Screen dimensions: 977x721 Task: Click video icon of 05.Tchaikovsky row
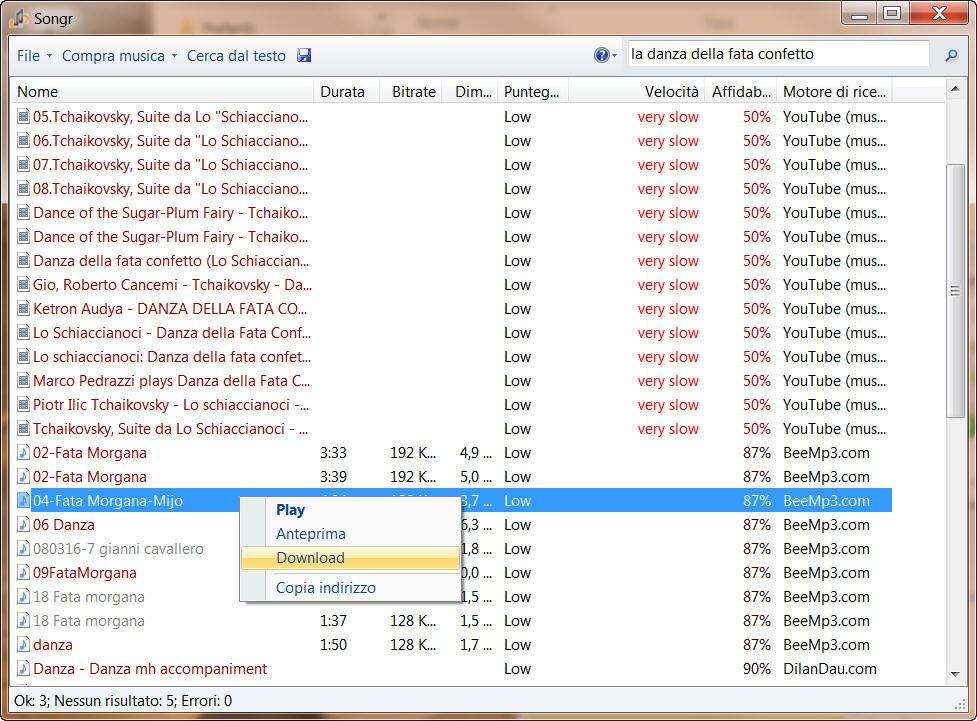click(x=23, y=117)
